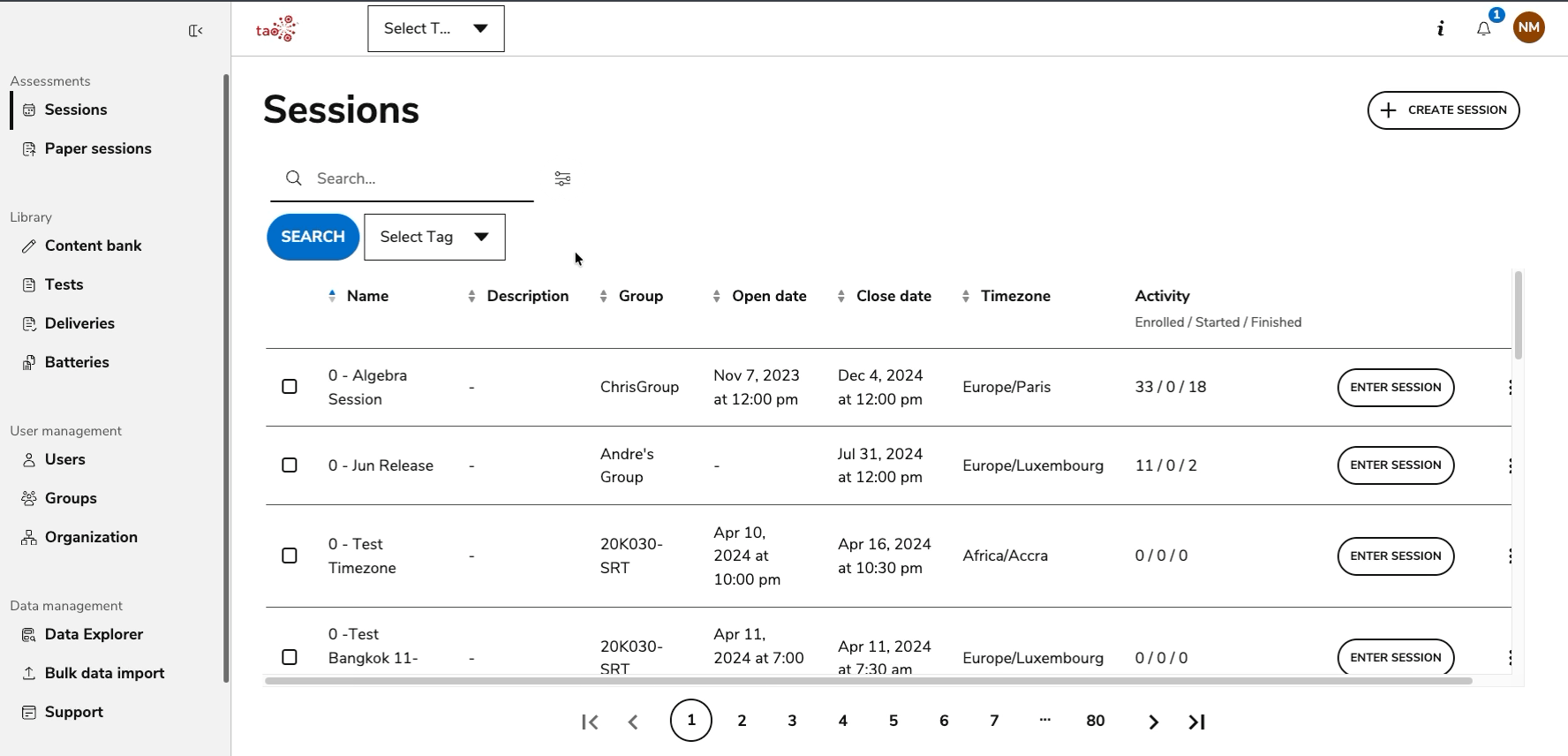Enter the 0 - Jun Release session
The height and width of the screenshot is (756, 1568).
click(1395, 465)
